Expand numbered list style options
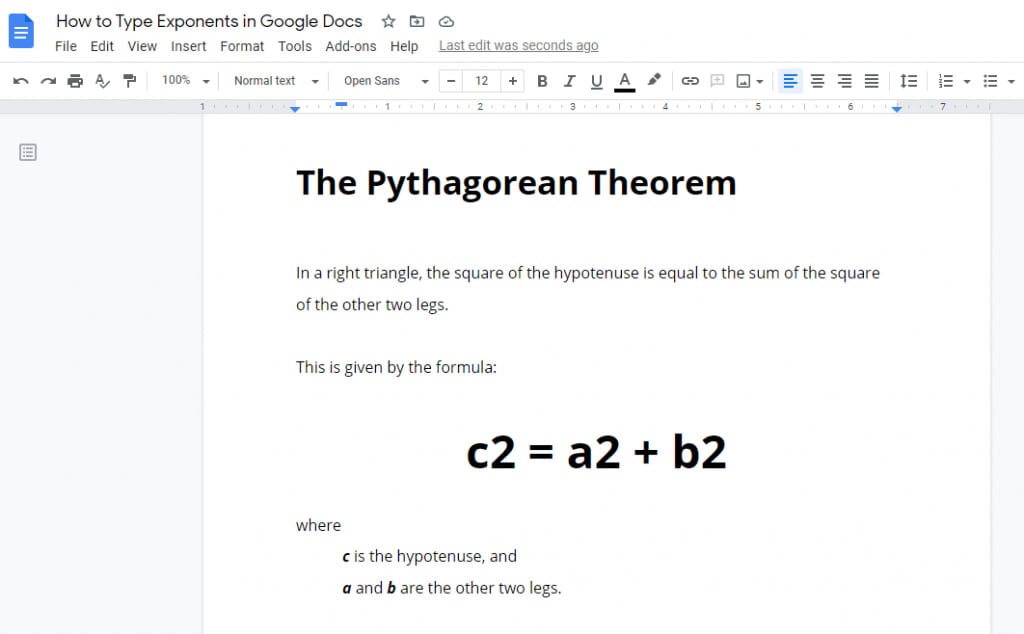 [x=967, y=82]
